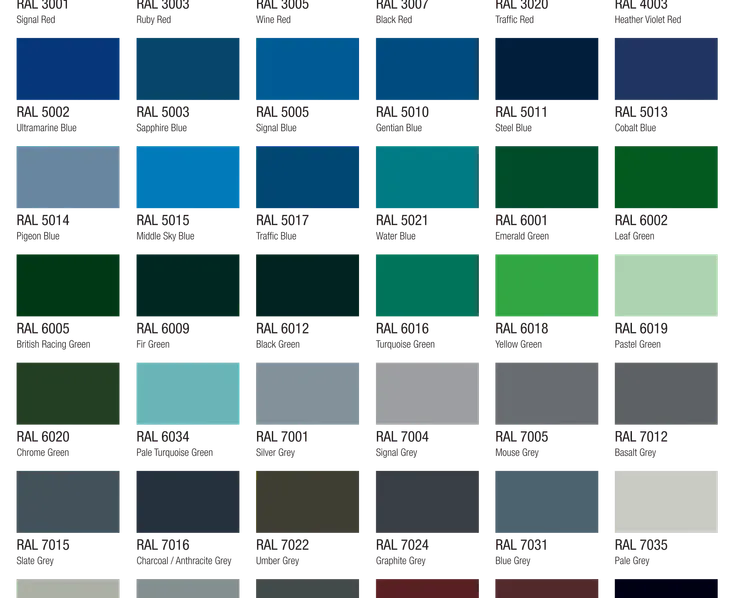This screenshot has height=598, width=738.
Task: Select the RAL 5002 Ultramarine Blue swatch
Action: (68, 69)
